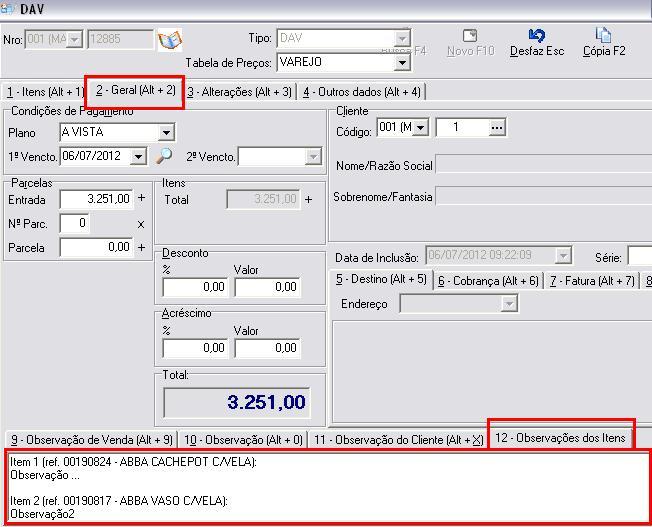Click the DAV window title icon
Viewport: 652px width, 527px height.
click(x=9, y=8)
